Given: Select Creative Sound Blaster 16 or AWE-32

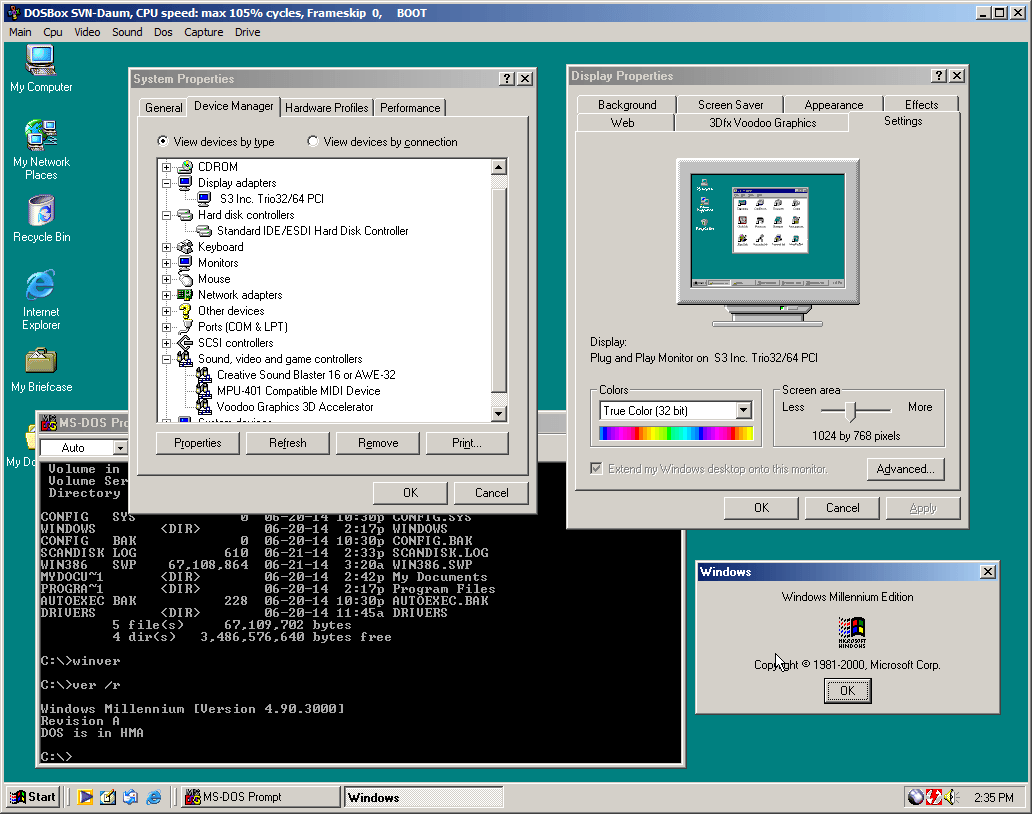Looking at the screenshot, I should tap(306, 375).
